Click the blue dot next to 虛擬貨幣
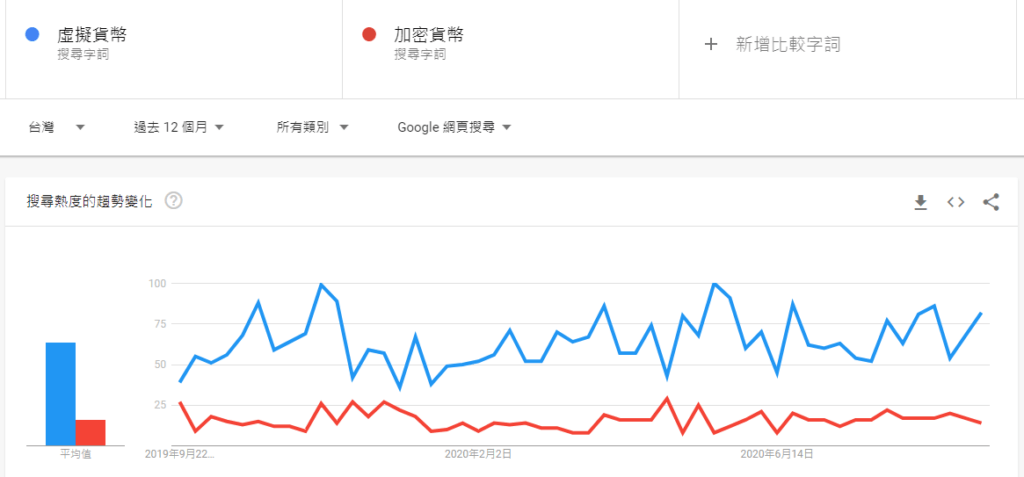 [32, 35]
